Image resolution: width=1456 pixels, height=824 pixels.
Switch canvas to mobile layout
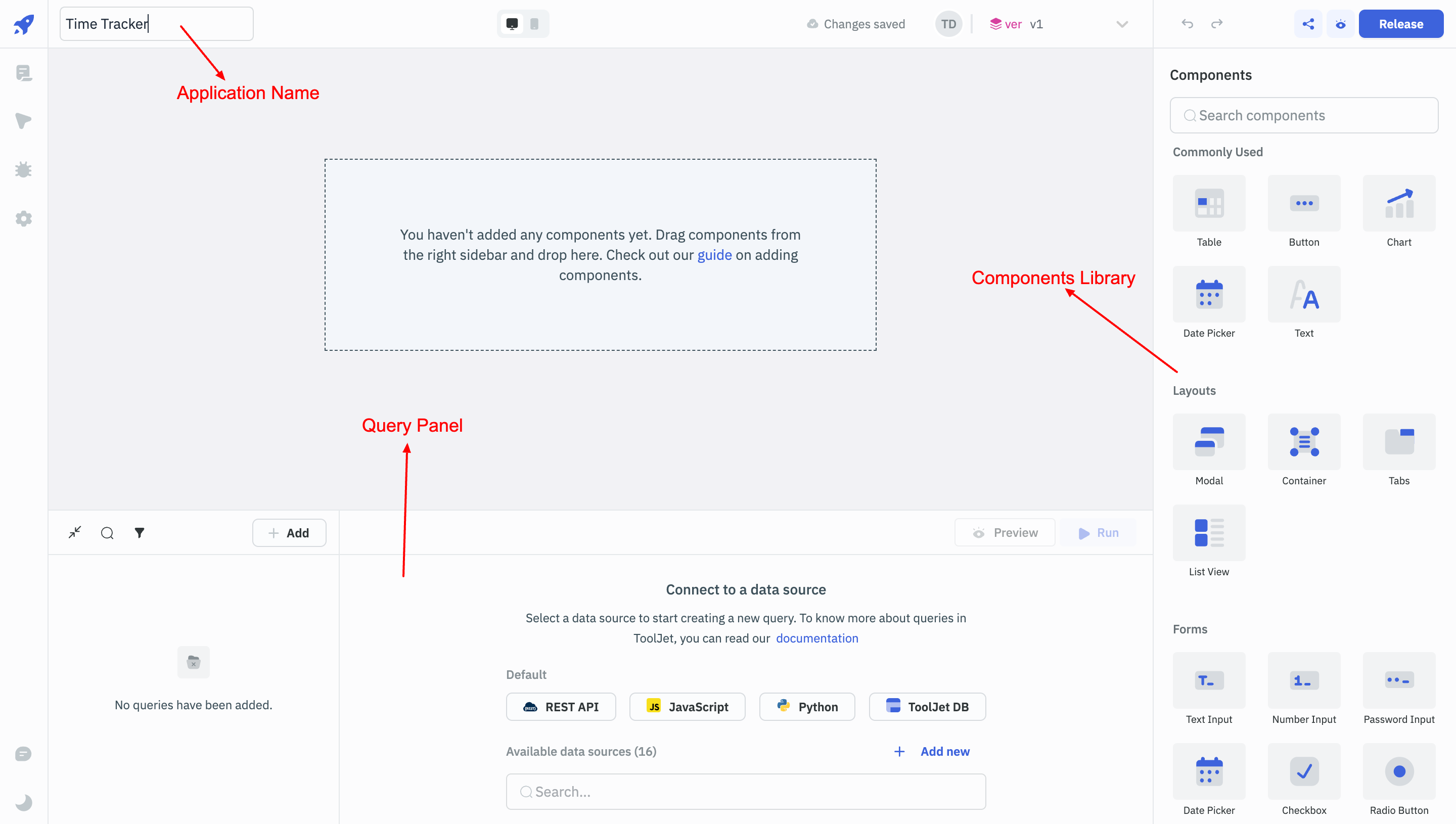[x=534, y=24]
